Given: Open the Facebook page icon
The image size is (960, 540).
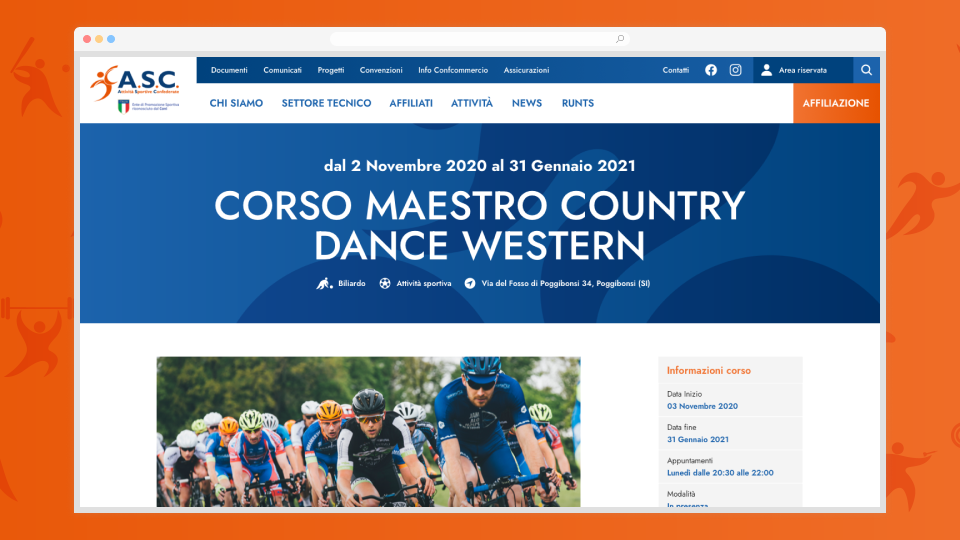Looking at the screenshot, I should click(711, 70).
